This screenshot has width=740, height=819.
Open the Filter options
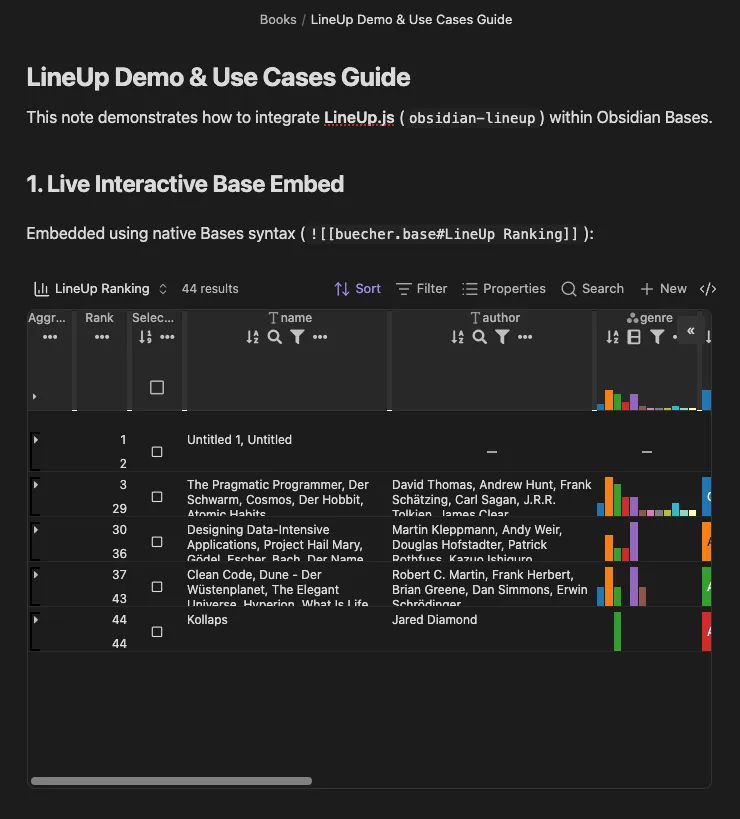point(421,289)
